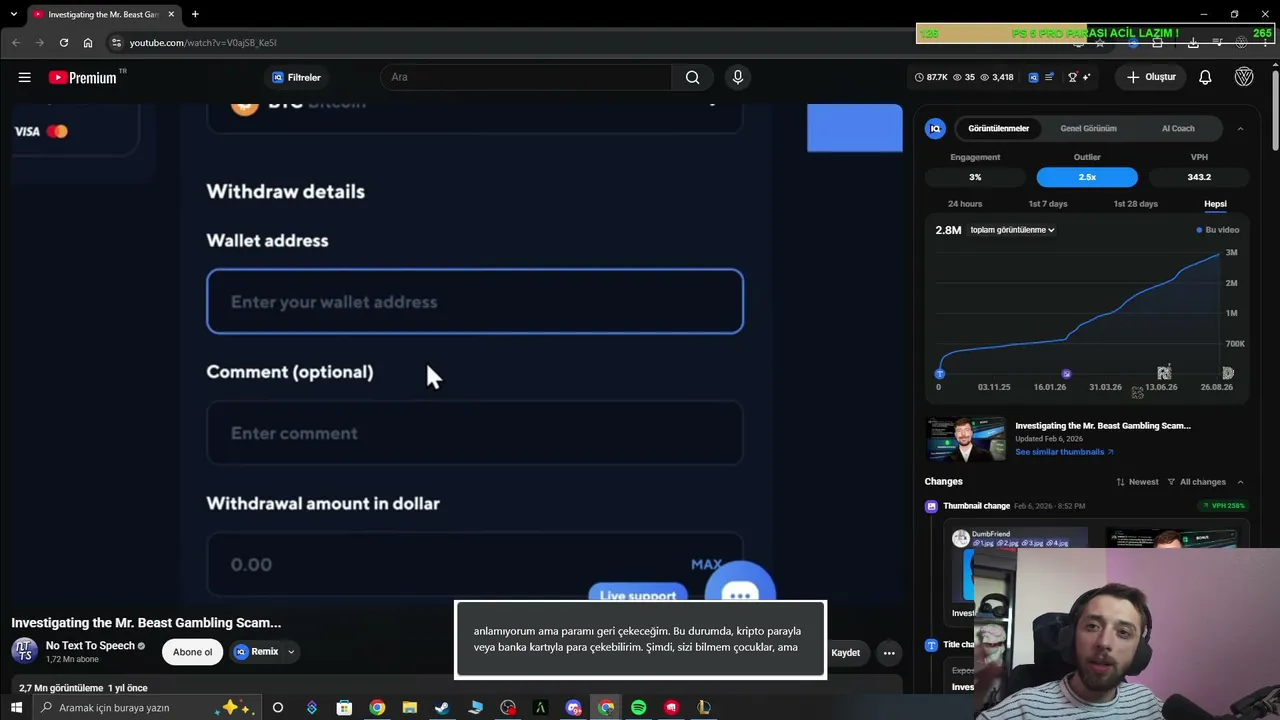The width and height of the screenshot is (1280, 720).
Task: Open the No Text To Speech channel avatar
Action: point(25,651)
